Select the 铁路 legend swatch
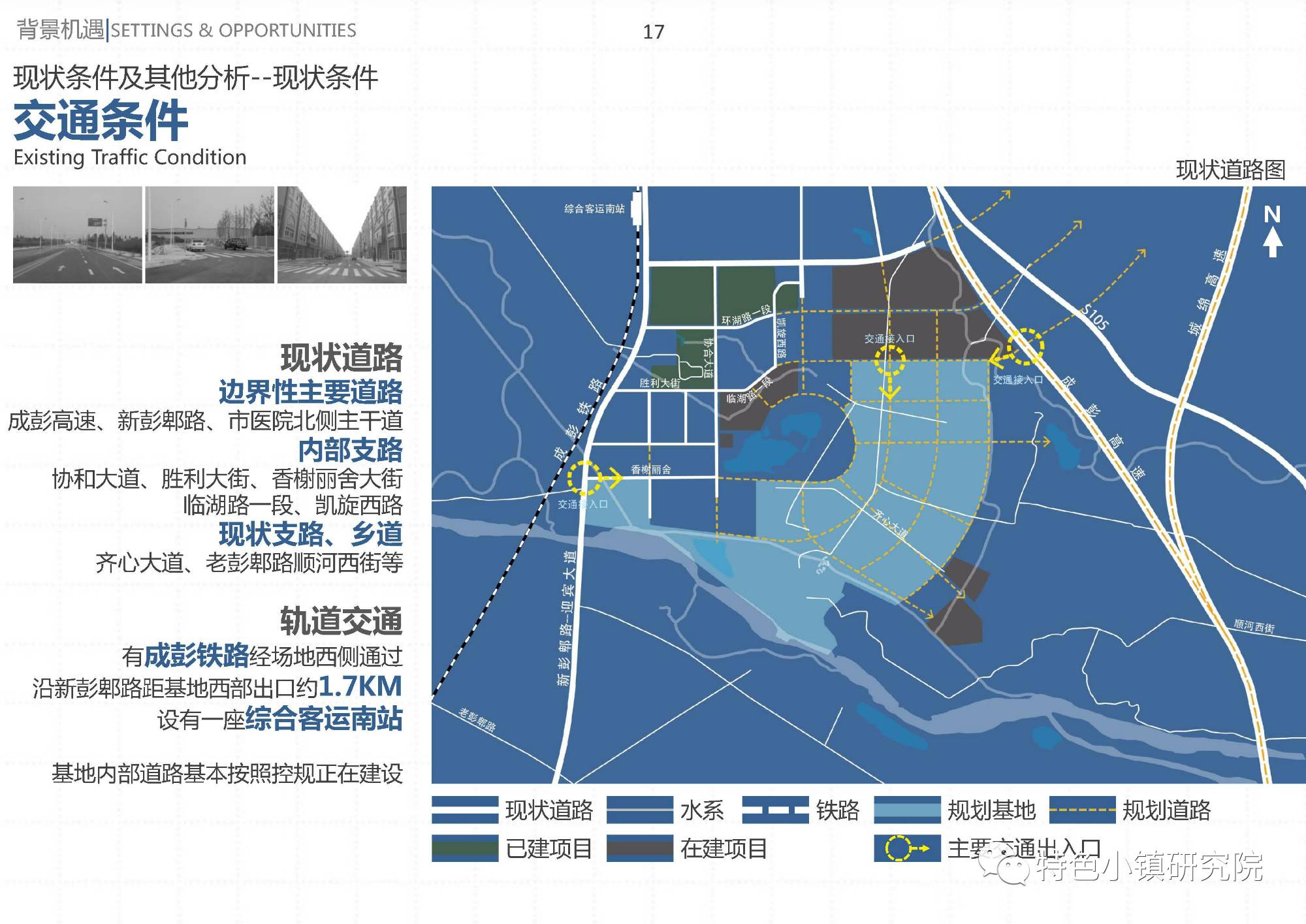This screenshot has width=1306, height=924. click(775, 810)
